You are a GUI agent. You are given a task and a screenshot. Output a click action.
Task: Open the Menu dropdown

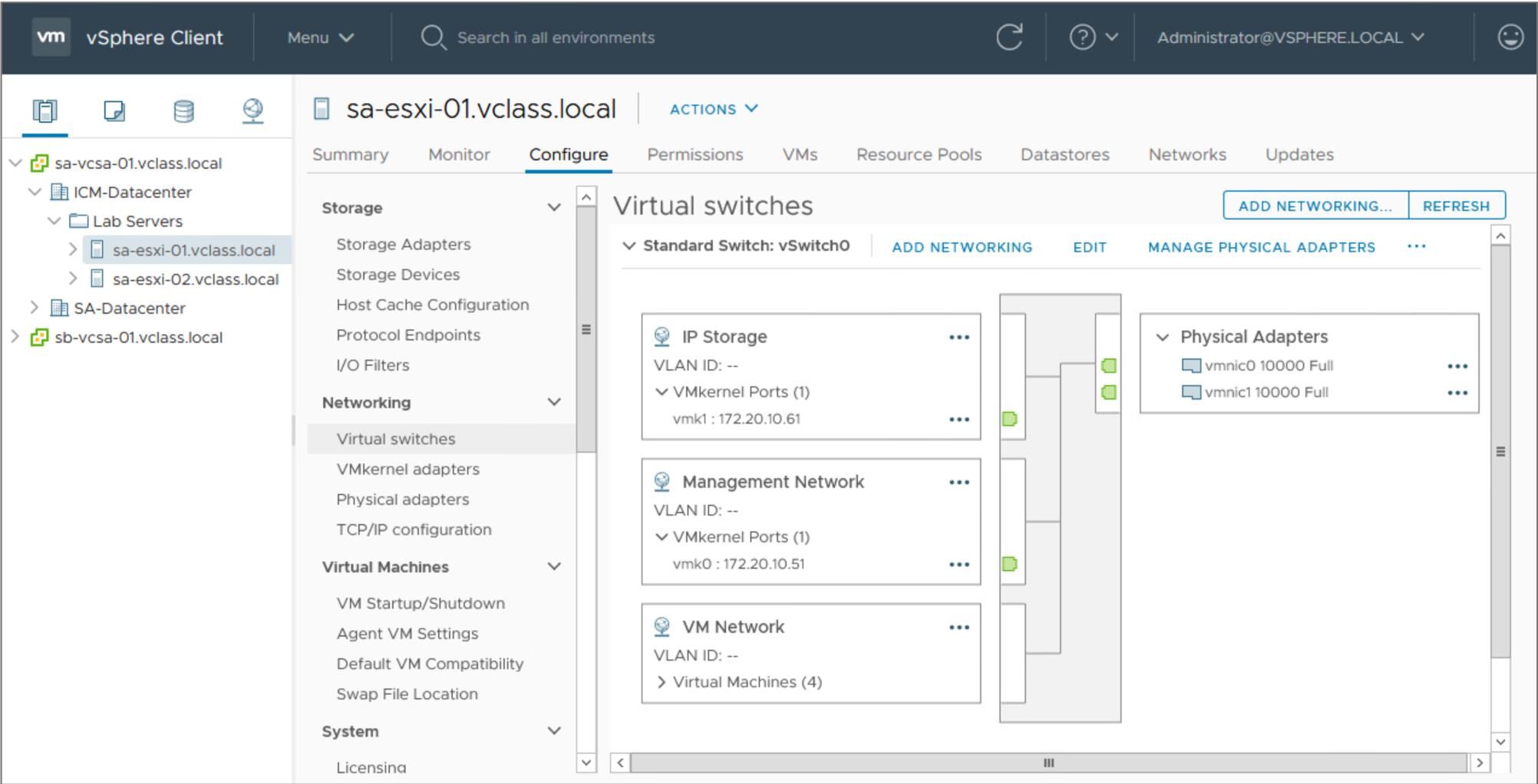tap(320, 38)
